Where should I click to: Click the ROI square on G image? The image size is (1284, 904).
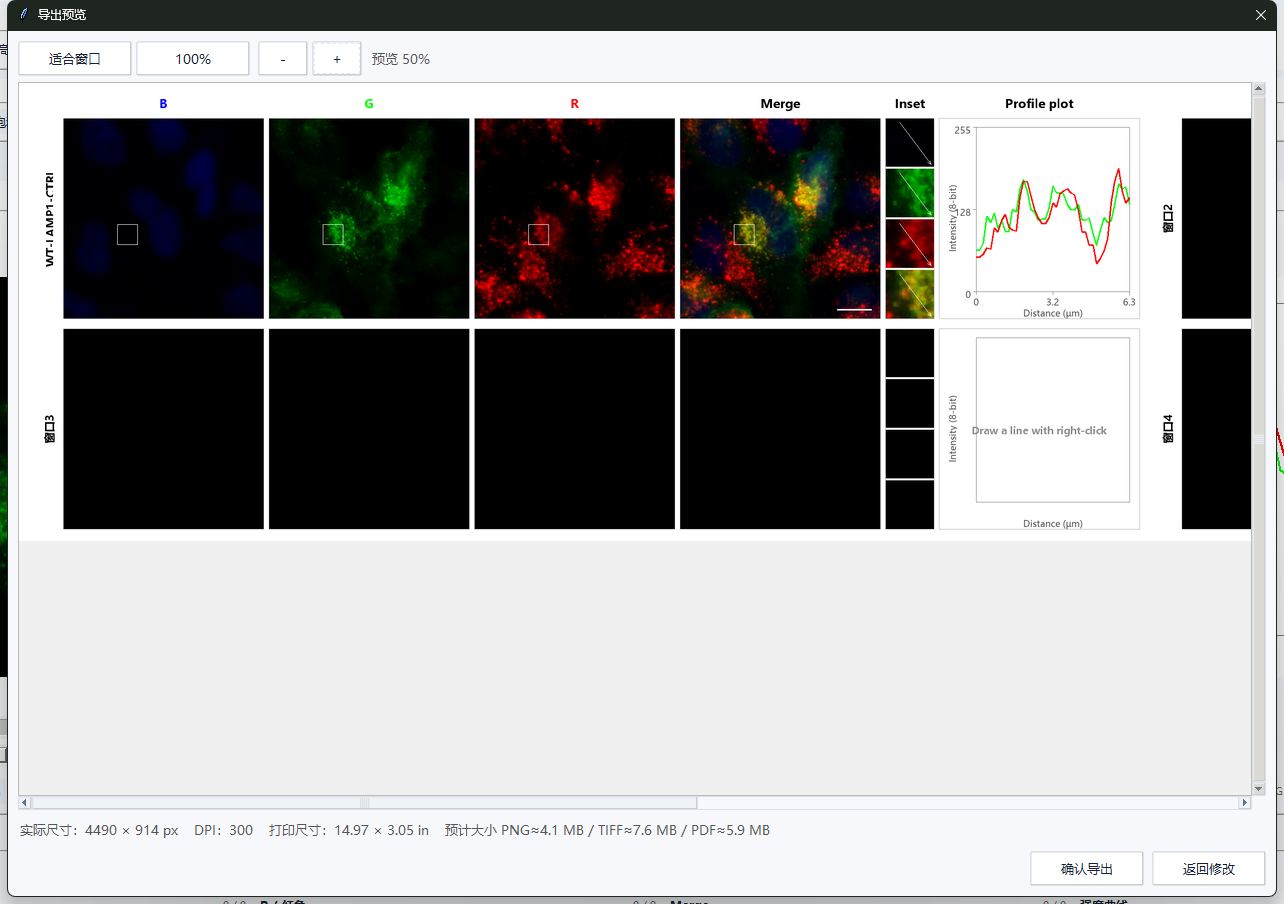[x=333, y=234]
